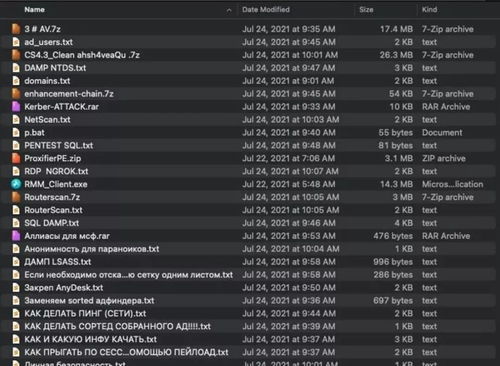The height and width of the screenshot is (366, 500).
Task: Select file name Анонимность для параноиков.txt
Action: [x=92, y=249]
